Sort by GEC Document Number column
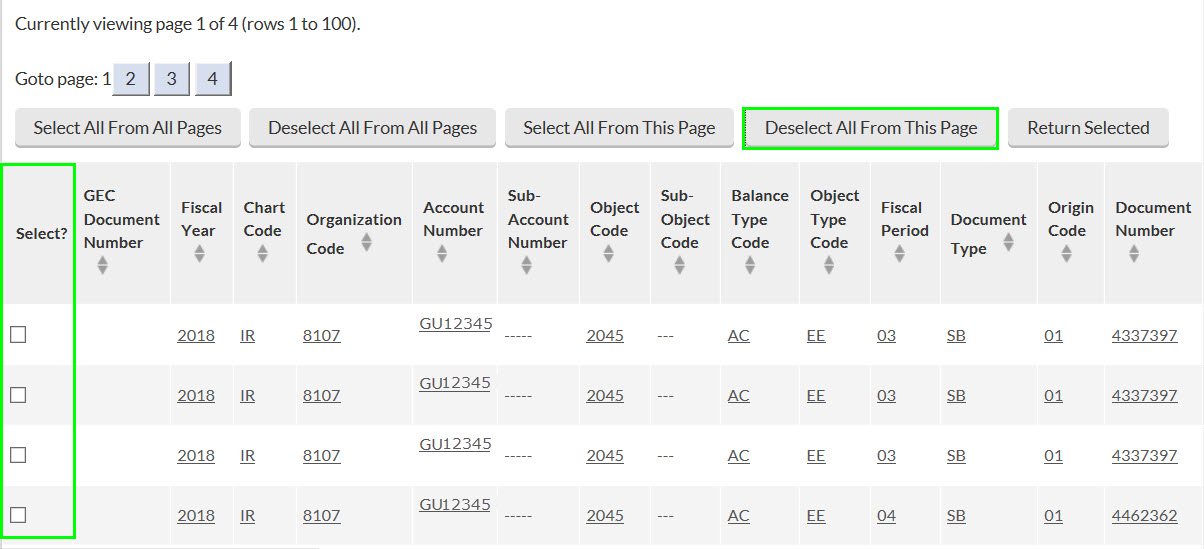This screenshot has height=549, width=1204. [102, 265]
